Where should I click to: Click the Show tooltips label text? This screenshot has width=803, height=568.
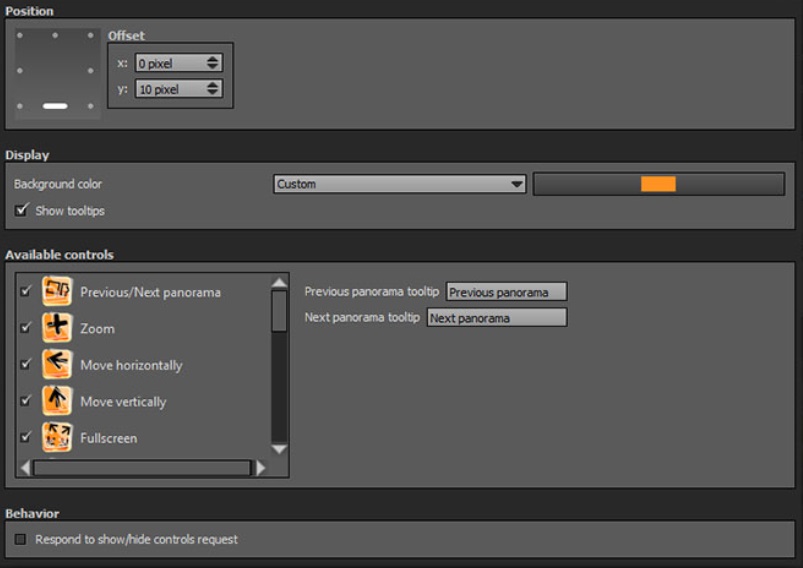tap(70, 211)
